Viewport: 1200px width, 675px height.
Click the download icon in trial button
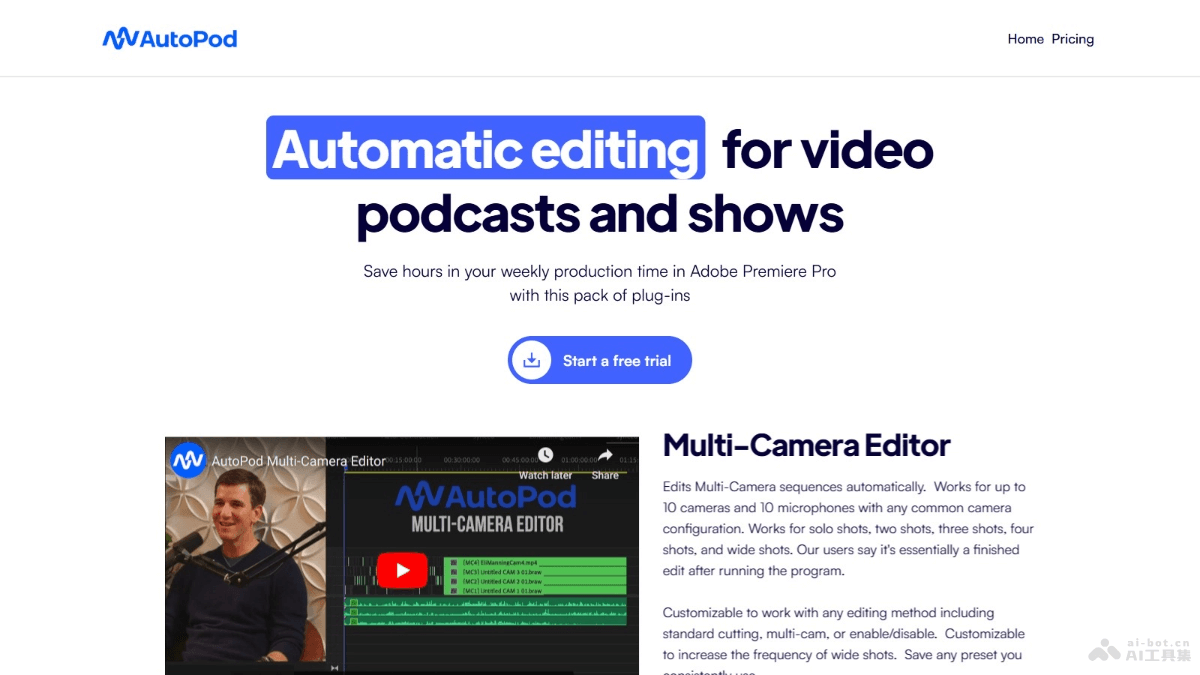click(532, 360)
